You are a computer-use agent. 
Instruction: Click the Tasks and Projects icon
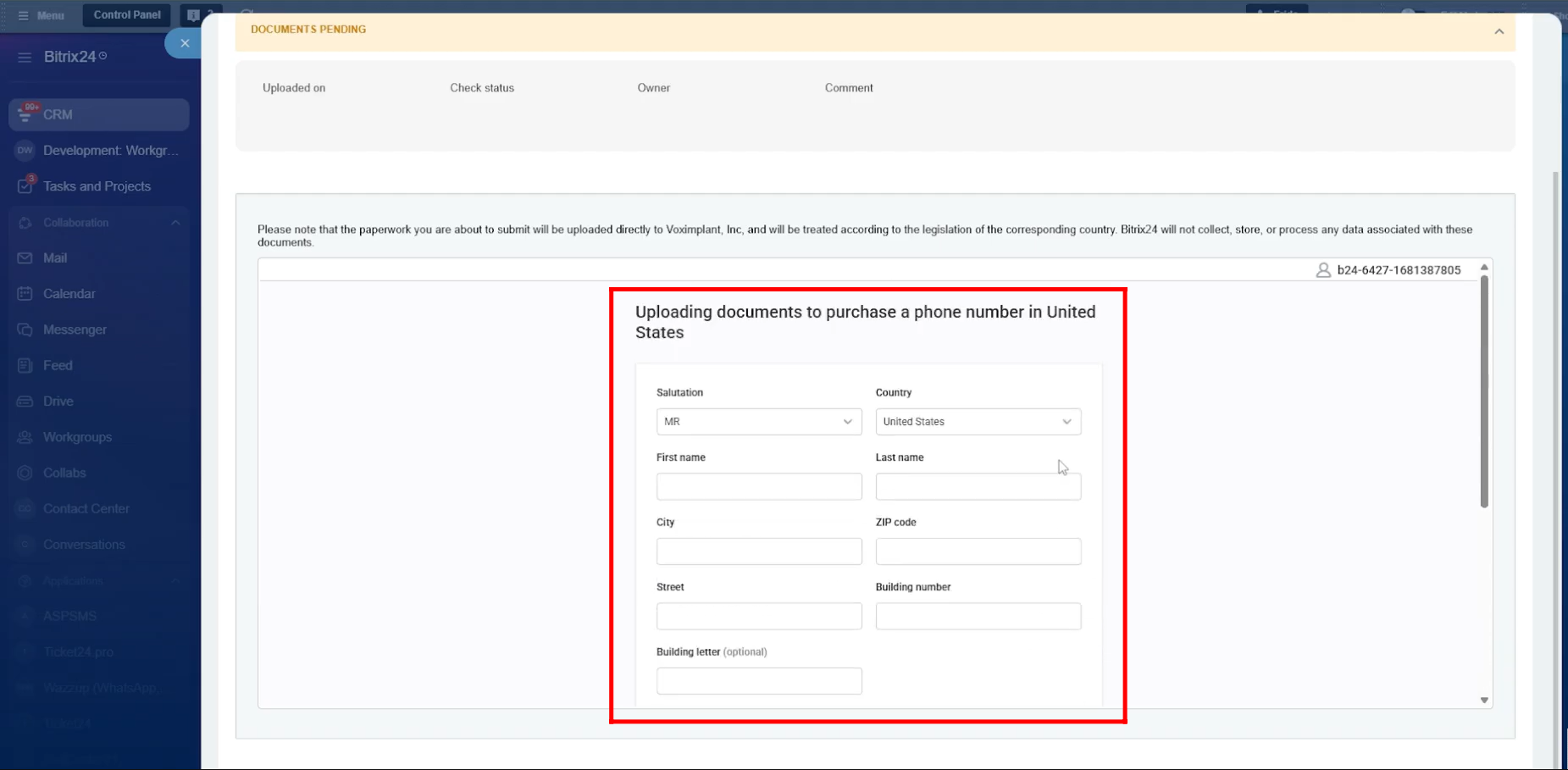25,186
